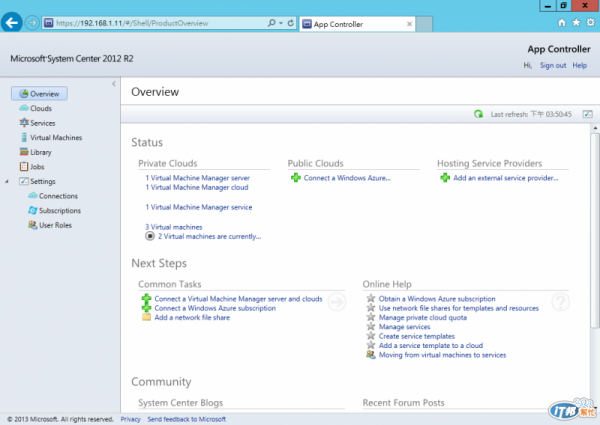600x425 pixels.
Task: Open Services navigation item
Action: pos(38,123)
